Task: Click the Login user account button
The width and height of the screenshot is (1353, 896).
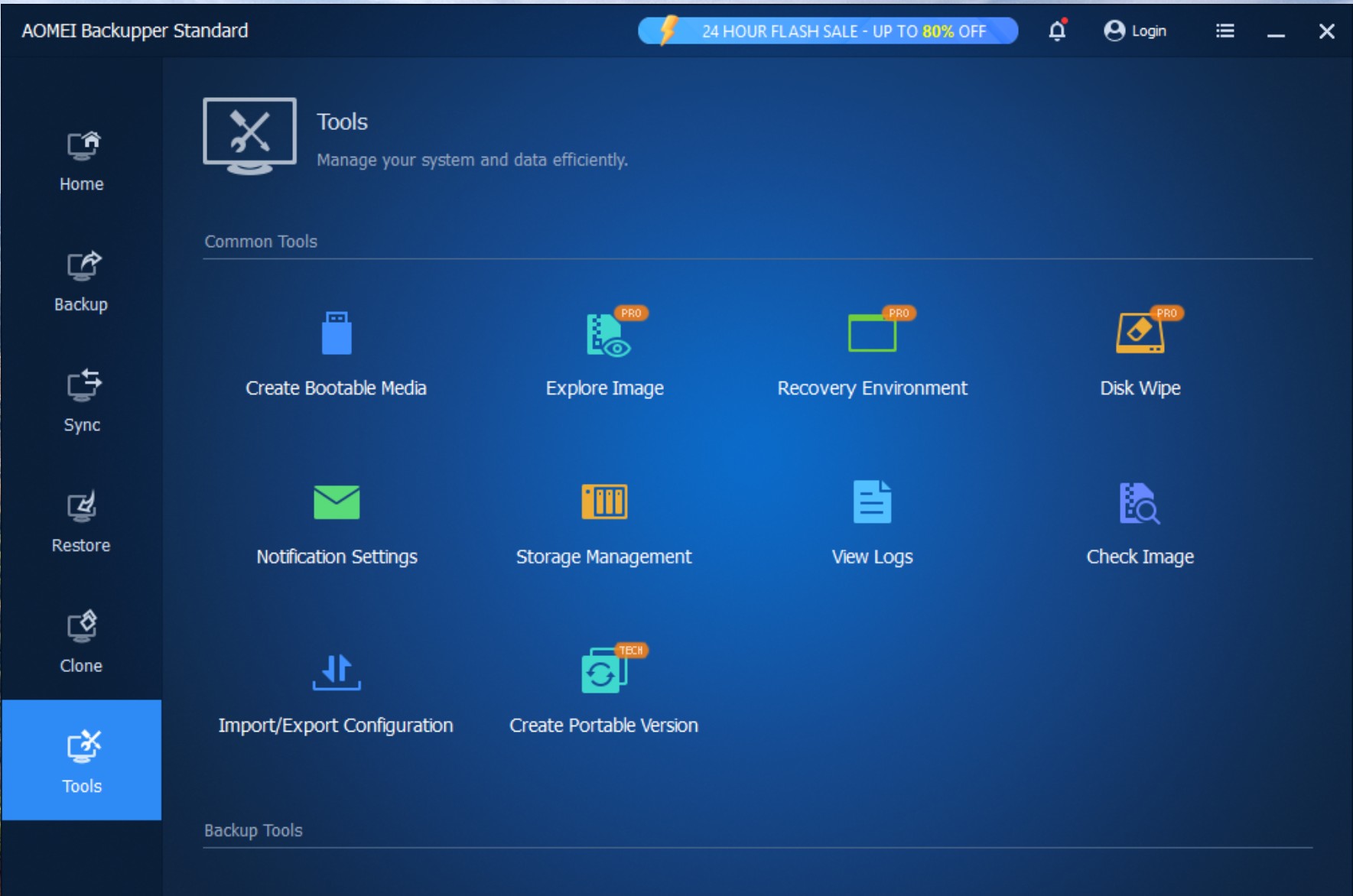Action: click(1135, 31)
